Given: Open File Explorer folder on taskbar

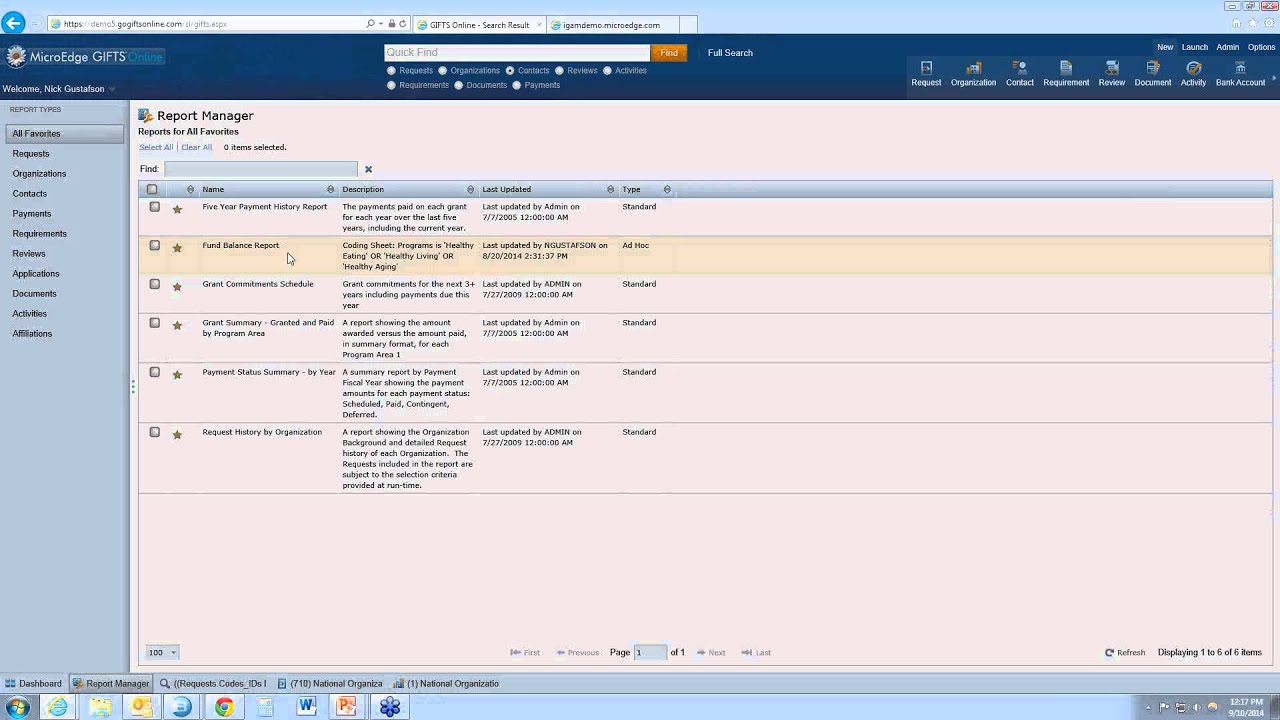Looking at the screenshot, I should pyautogui.click(x=100, y=707).
